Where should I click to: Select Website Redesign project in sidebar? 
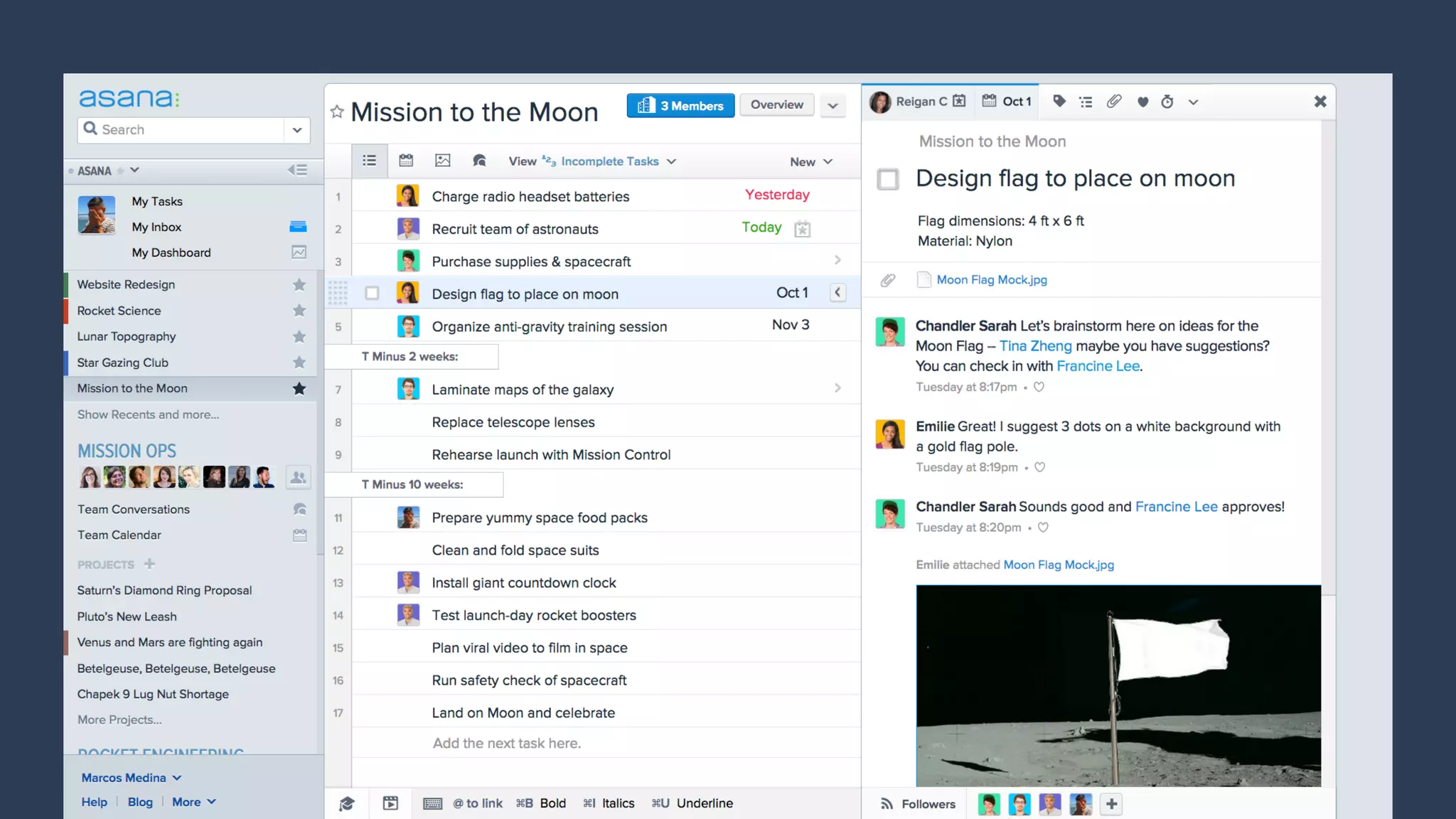(x=126, y=284)
